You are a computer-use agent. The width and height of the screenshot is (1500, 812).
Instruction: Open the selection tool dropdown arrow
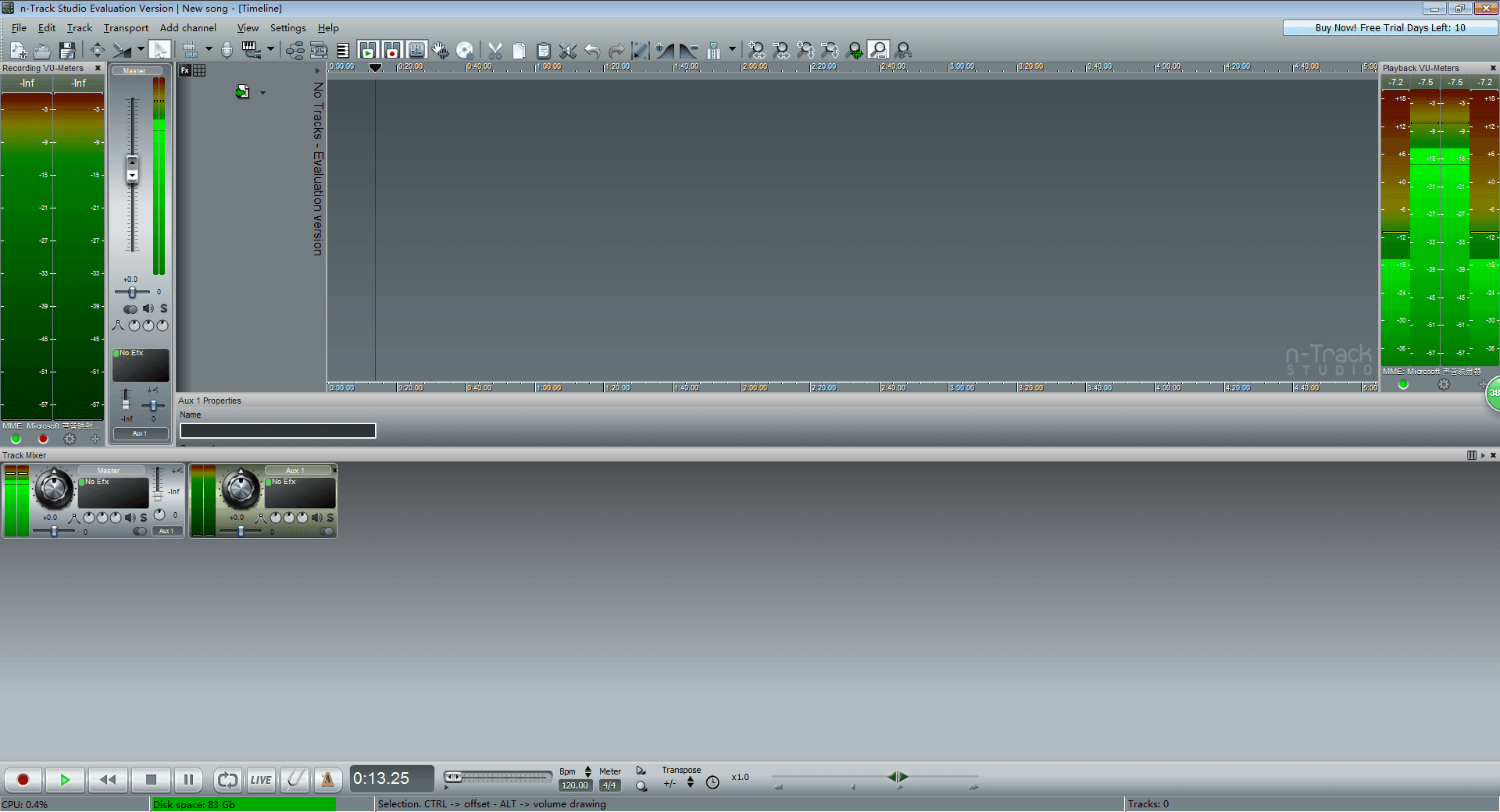coord(141,49)
